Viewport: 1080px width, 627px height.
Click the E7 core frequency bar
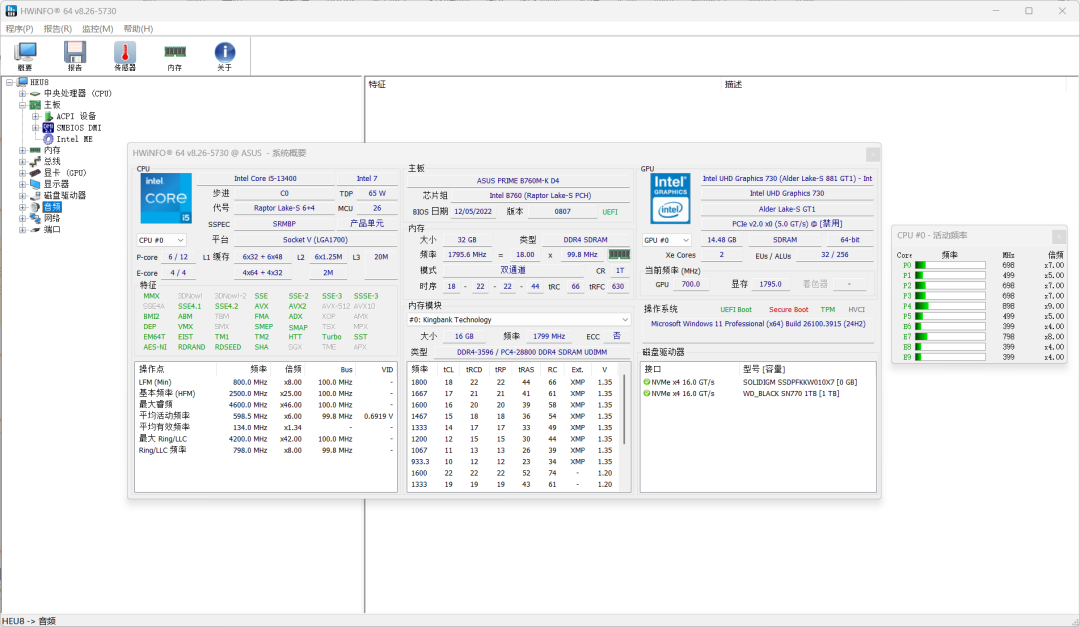950,337
